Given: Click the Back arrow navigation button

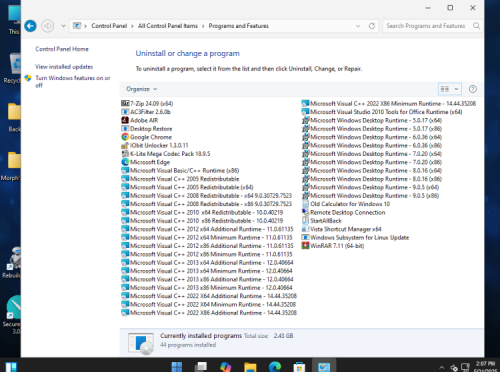Looking at the screenshot, I should [30, 26].
